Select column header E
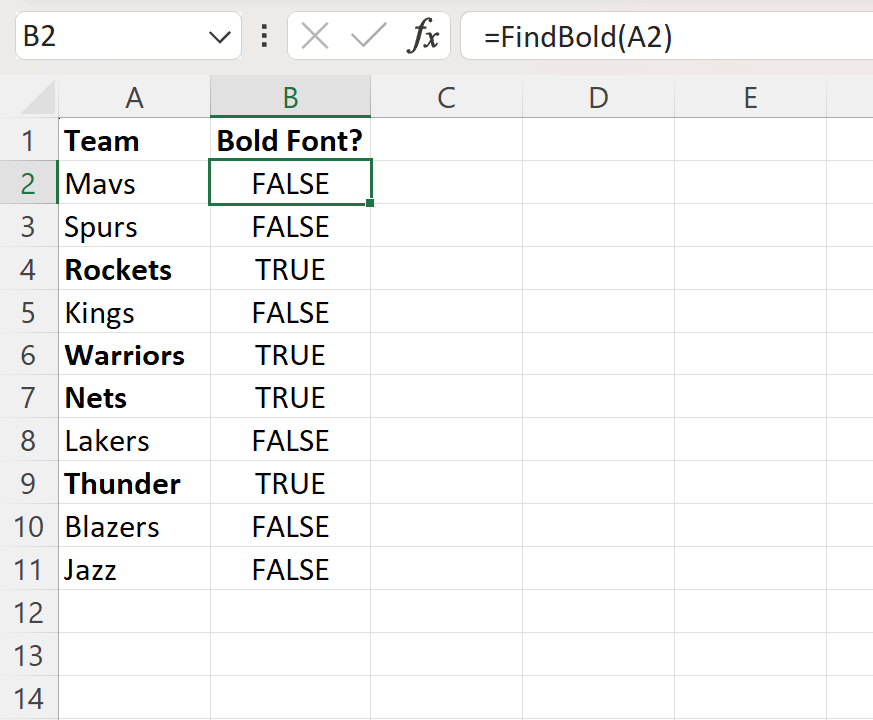This screenshot has height=720, width=873. click(750, 97)
